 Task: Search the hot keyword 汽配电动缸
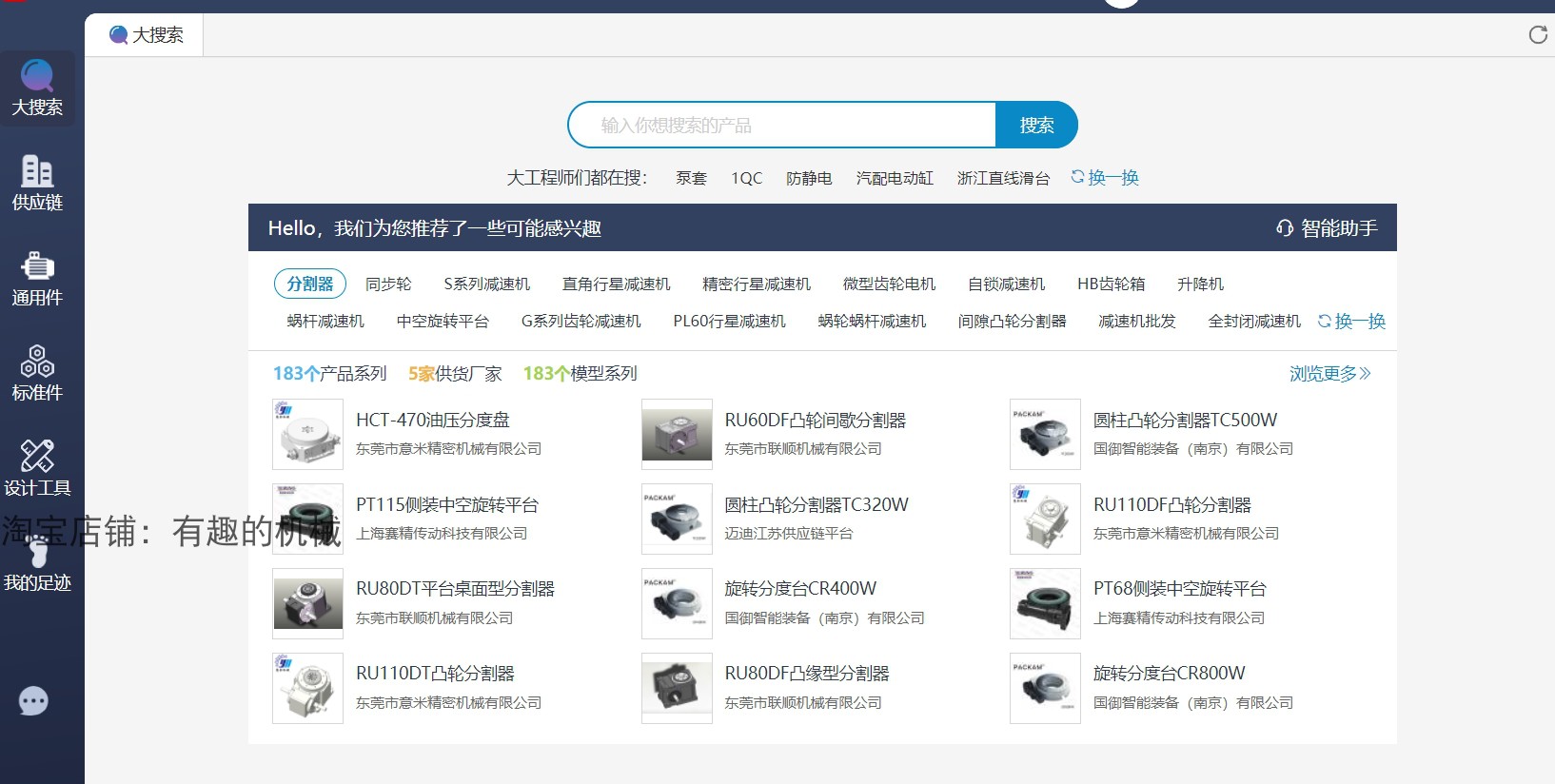(x=895, y=178)
